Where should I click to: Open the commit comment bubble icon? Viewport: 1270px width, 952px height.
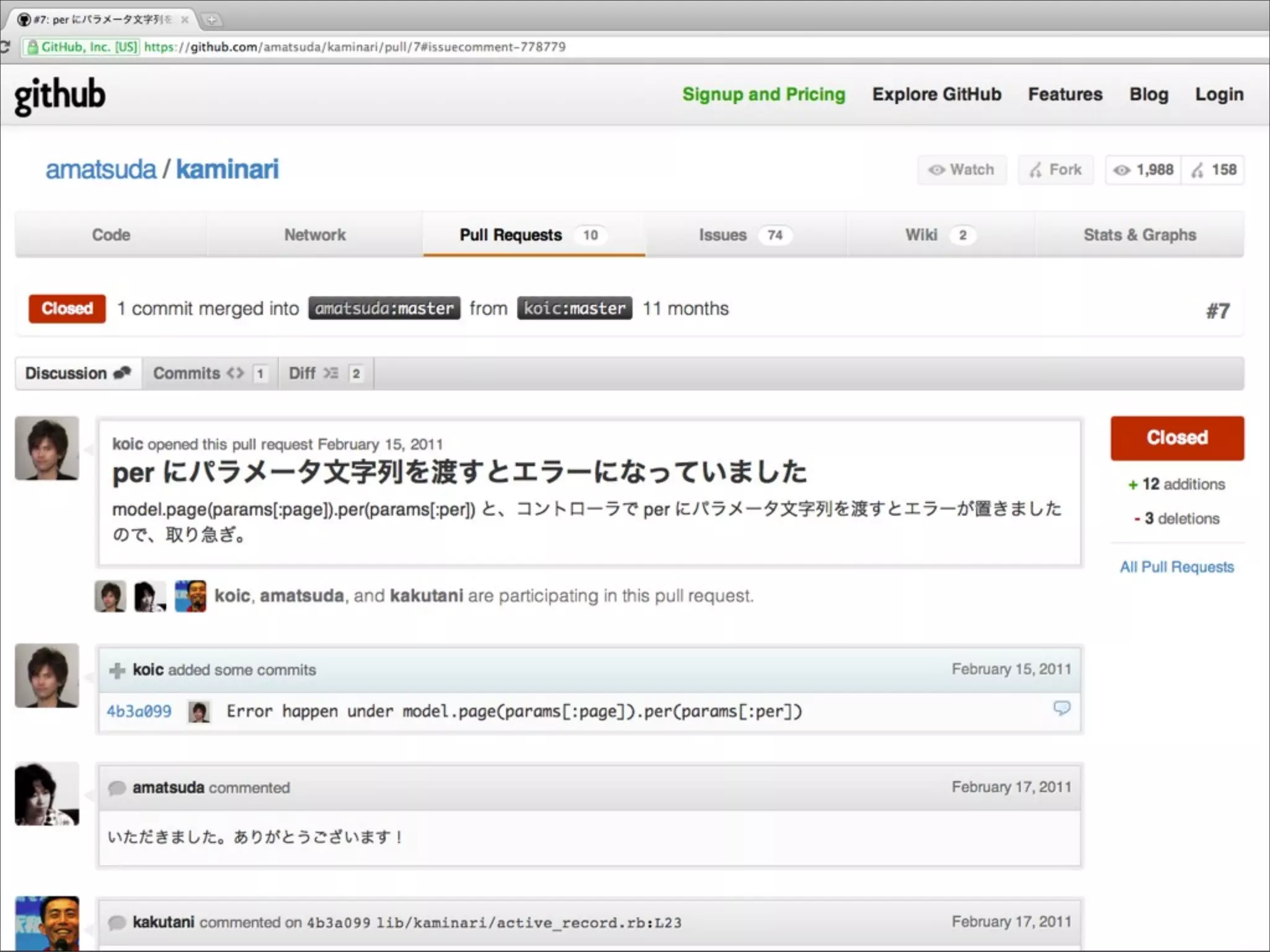[x=1061, y=708]
